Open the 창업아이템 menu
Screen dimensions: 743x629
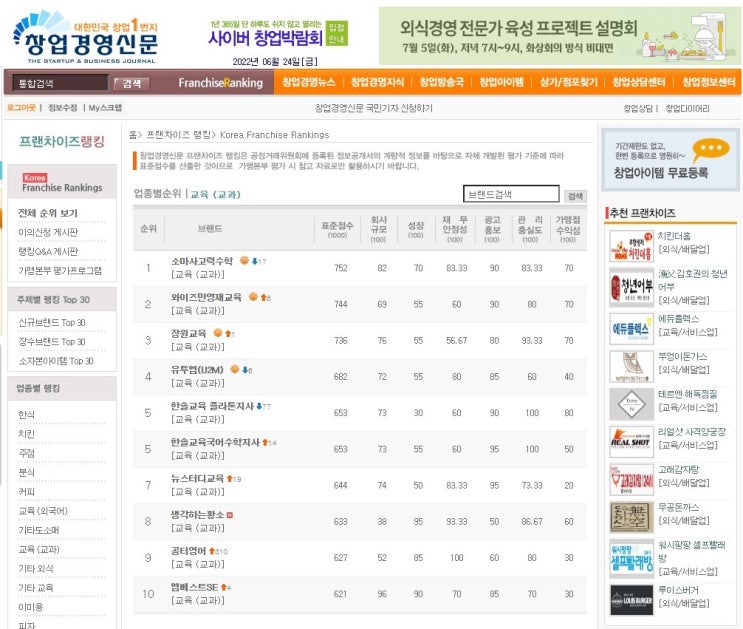pos(501,82)
